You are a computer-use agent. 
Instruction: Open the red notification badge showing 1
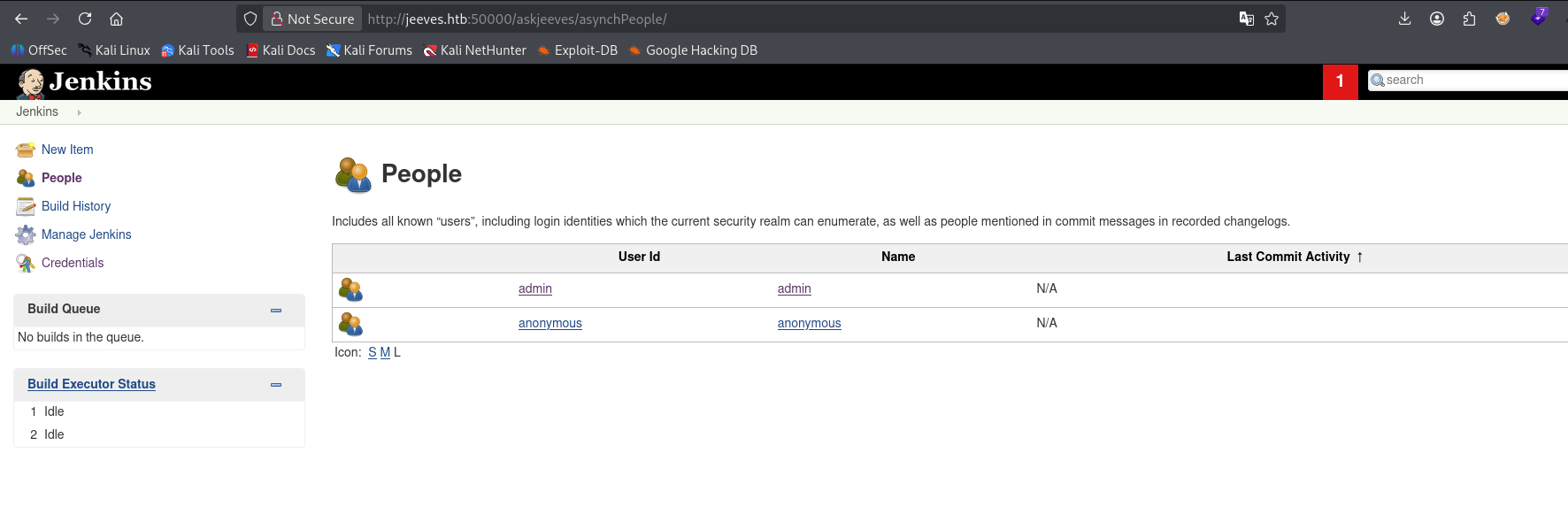(1341, 81)
